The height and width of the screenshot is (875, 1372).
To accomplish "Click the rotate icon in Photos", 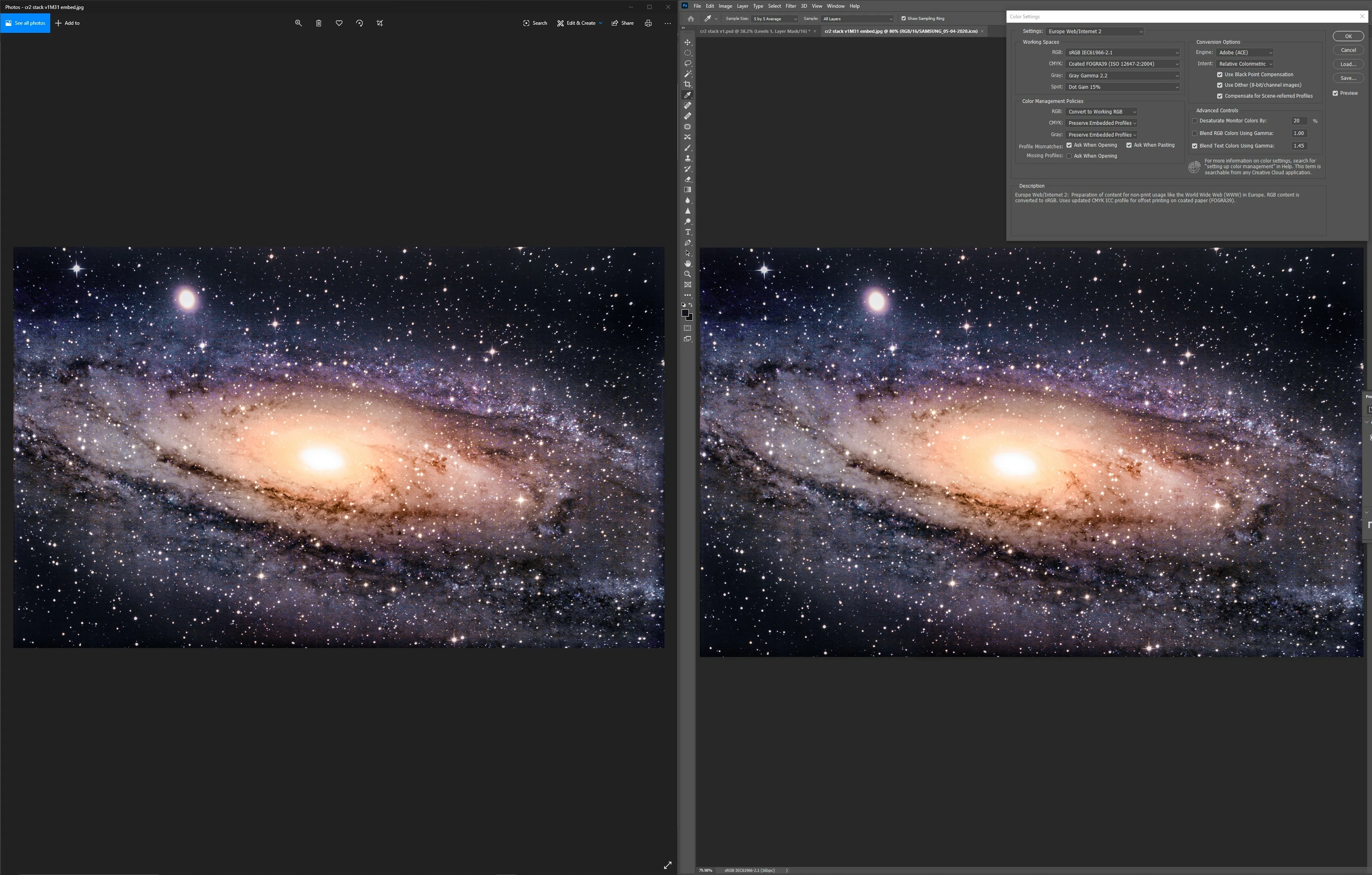I will [359, 24].
